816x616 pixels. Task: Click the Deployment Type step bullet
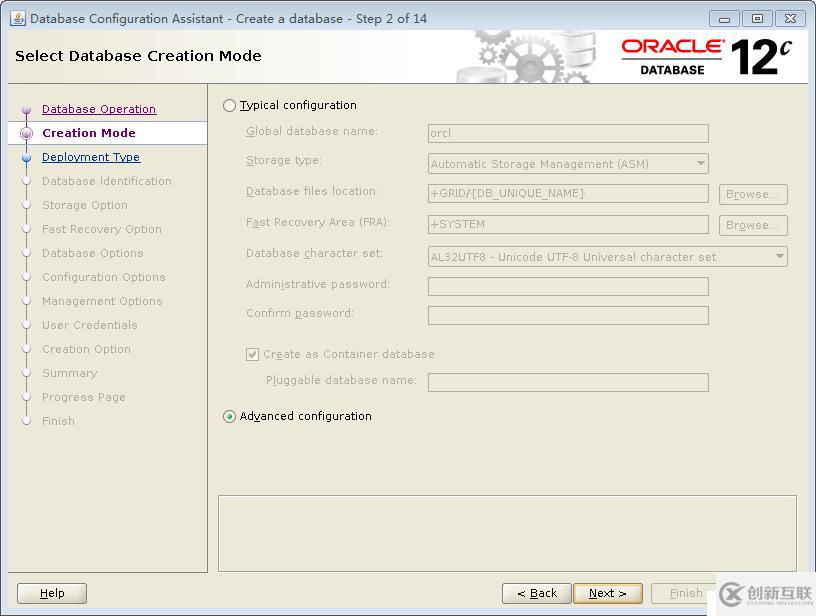click(27, 158)
